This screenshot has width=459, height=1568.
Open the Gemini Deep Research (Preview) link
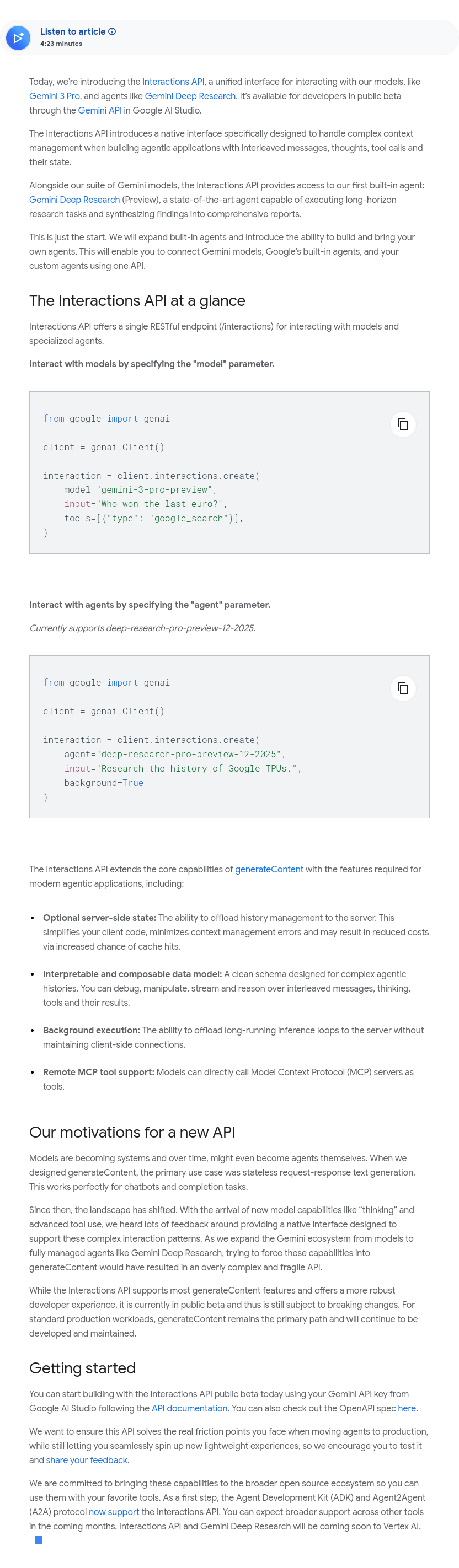point(74,200)
